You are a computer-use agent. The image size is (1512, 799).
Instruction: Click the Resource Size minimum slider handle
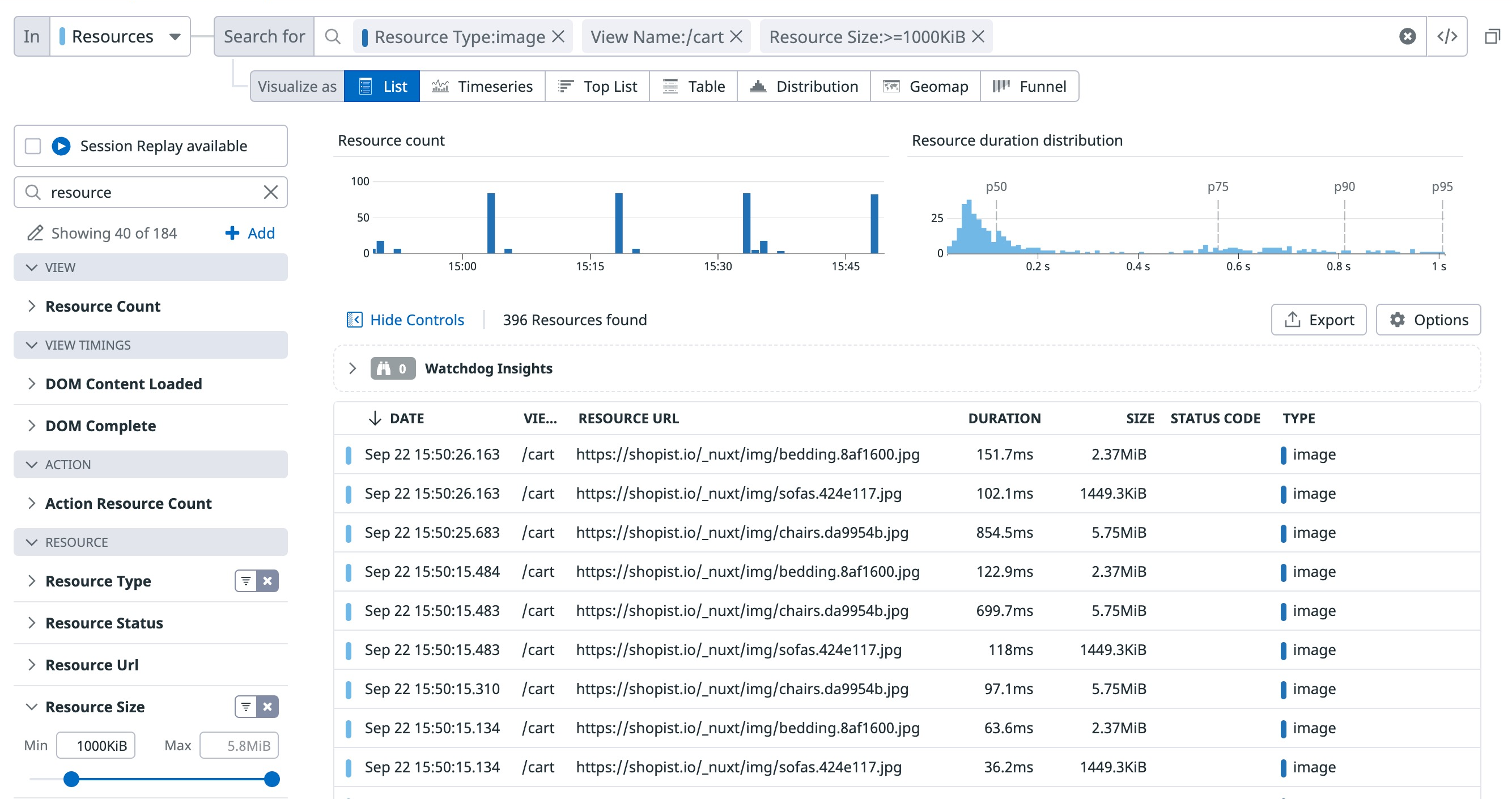(71, 779)
